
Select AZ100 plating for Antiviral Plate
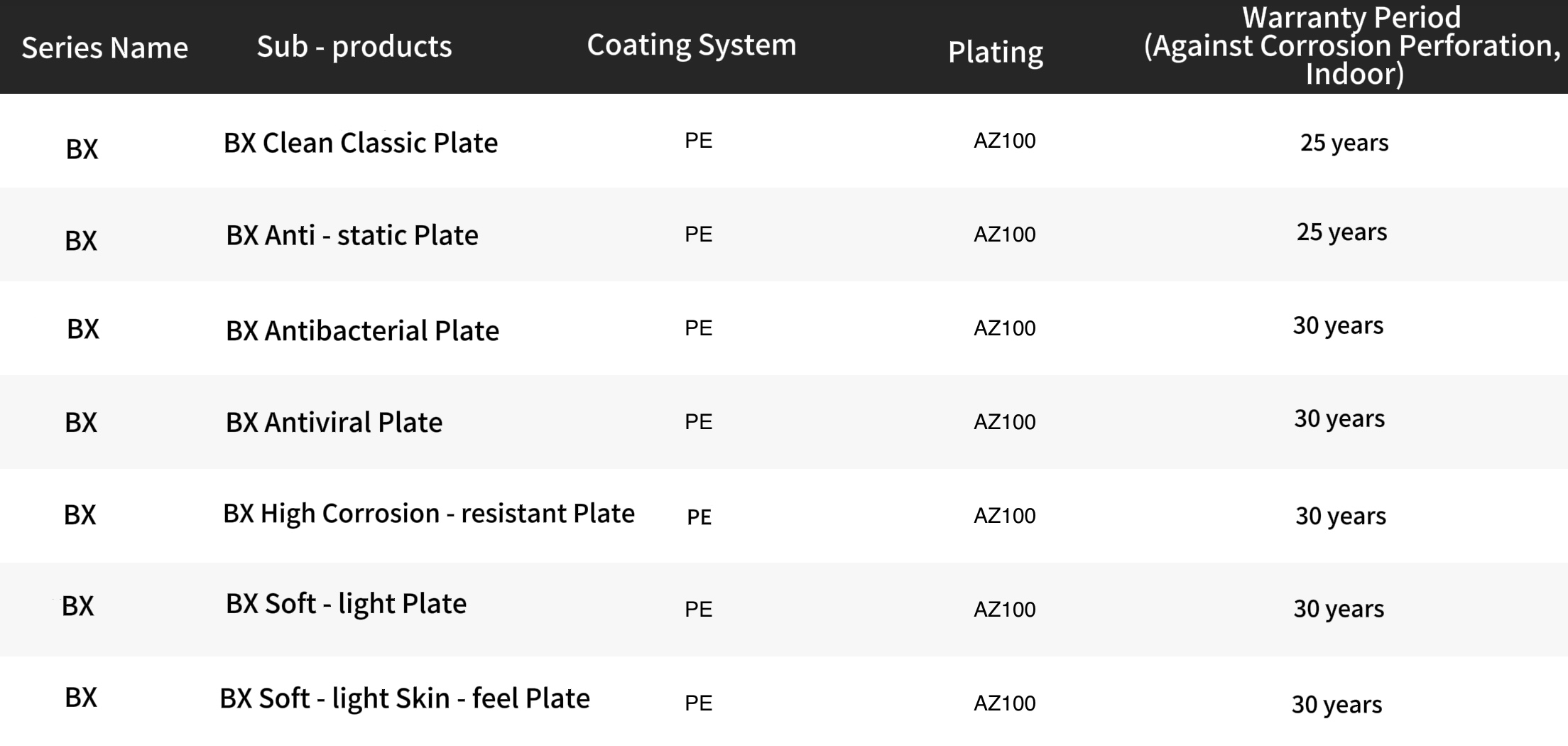click(1004, 422)
